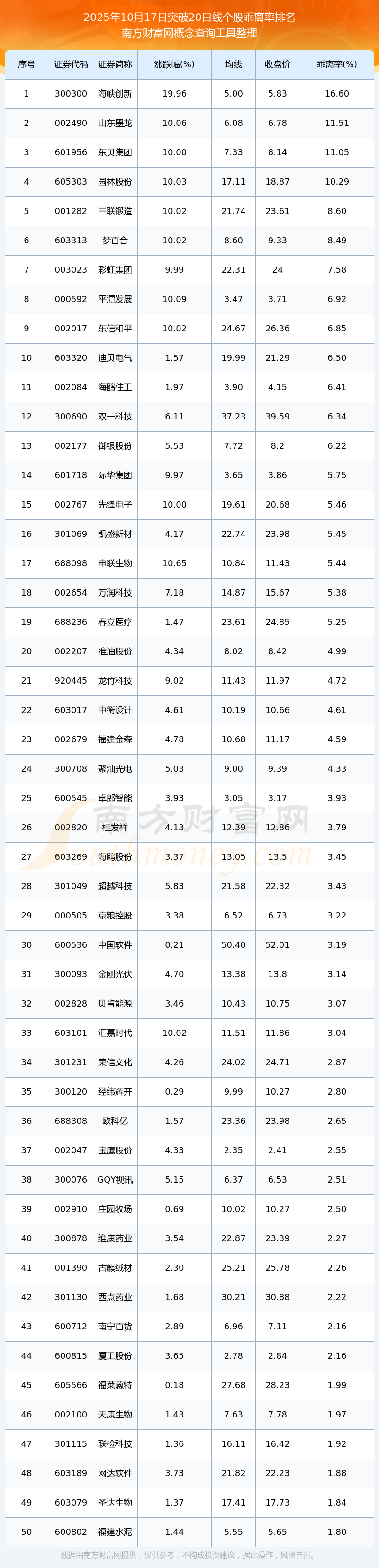Select stock name 万润科技

[x=115, y=592]
